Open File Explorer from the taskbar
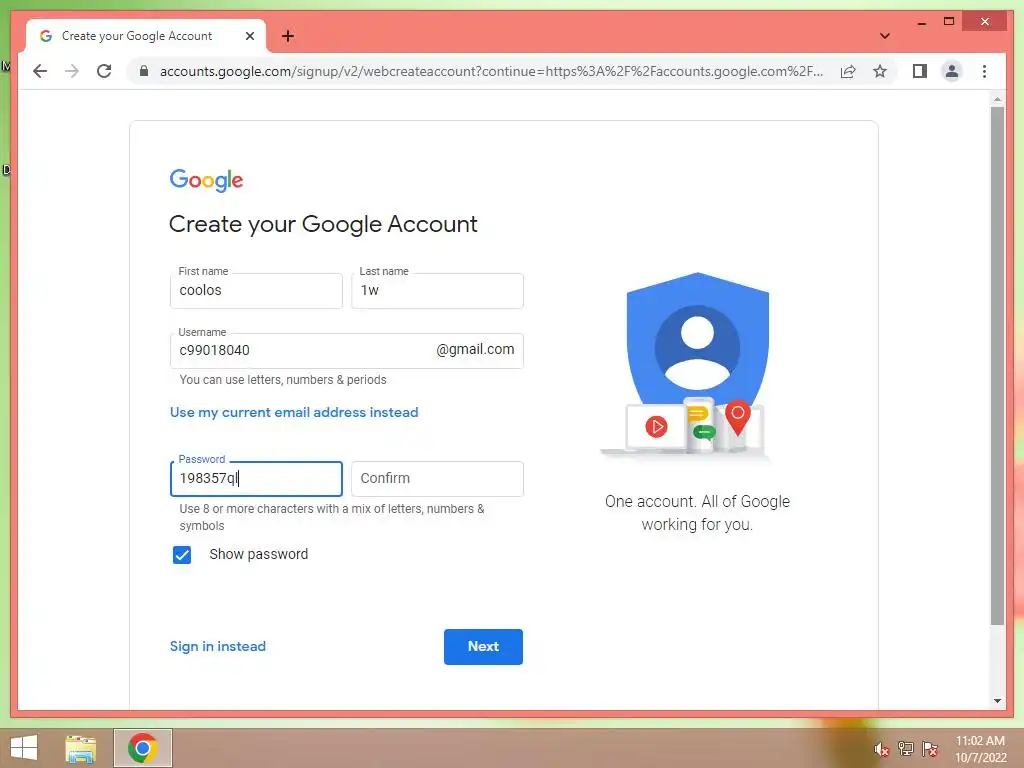Viewport: 1024px width, 768px height. point(81,748)
